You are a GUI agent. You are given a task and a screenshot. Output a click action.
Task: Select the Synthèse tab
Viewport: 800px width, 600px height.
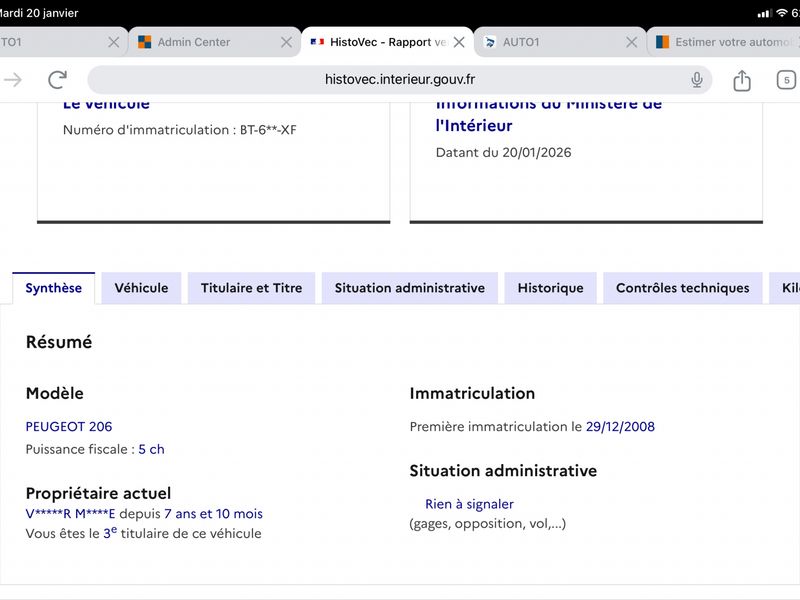tap(54, 288)
